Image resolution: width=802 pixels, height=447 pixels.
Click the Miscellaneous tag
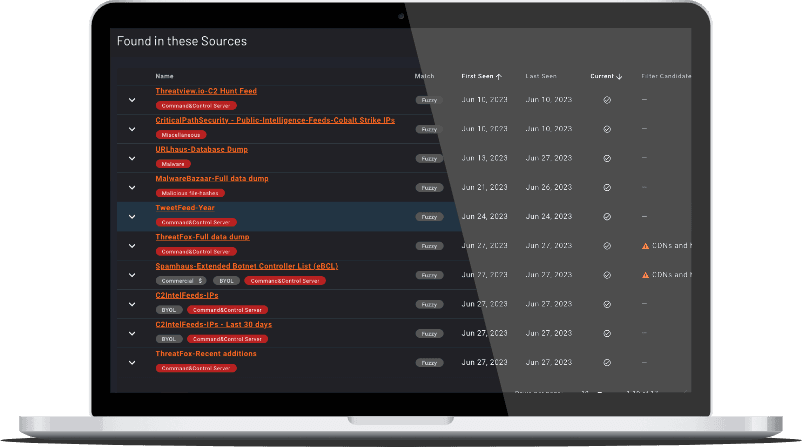[x=181, y=135]
